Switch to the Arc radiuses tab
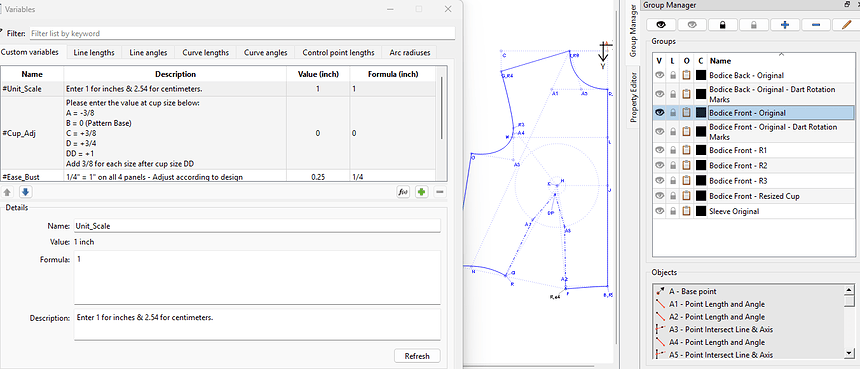The image size is (860, 369). pos(410,53)
